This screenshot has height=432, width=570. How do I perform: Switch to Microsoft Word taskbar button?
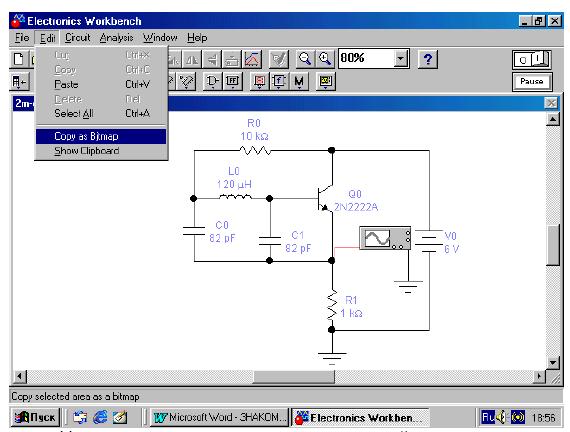click(x=219, y=417)
